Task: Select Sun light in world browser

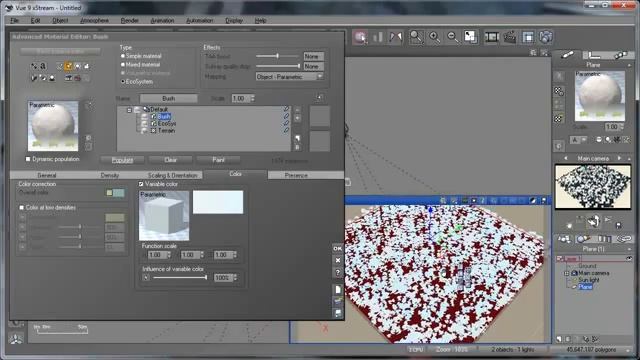Action: (588, 280)
